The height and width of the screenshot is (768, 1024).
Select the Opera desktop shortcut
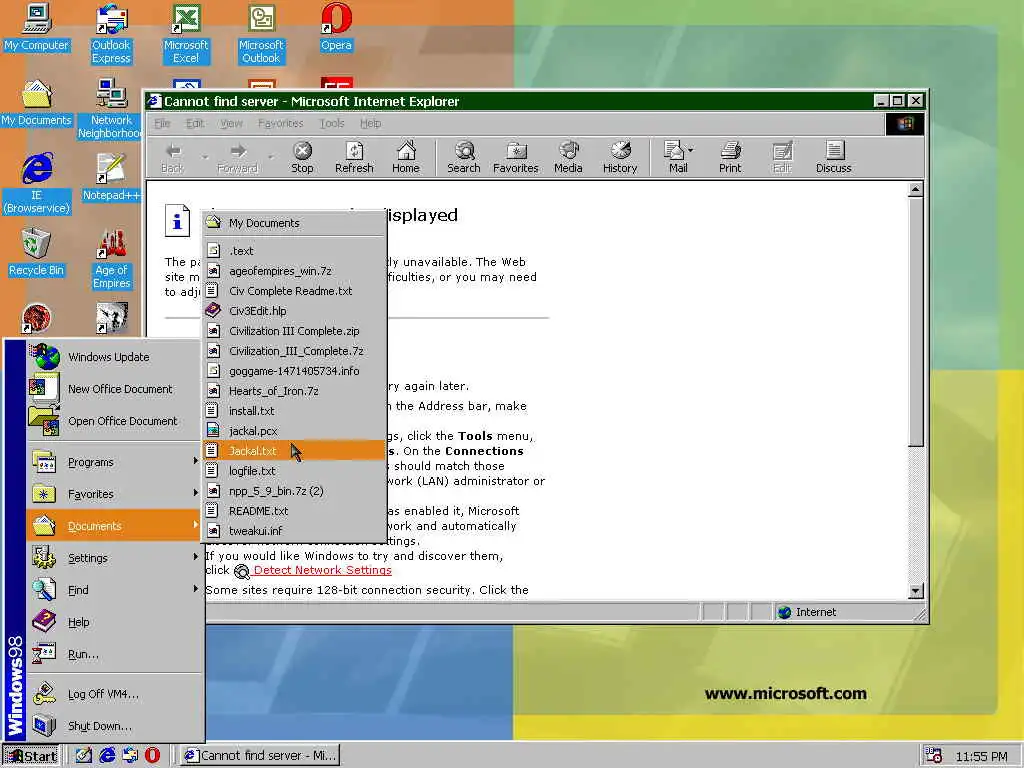336,27
